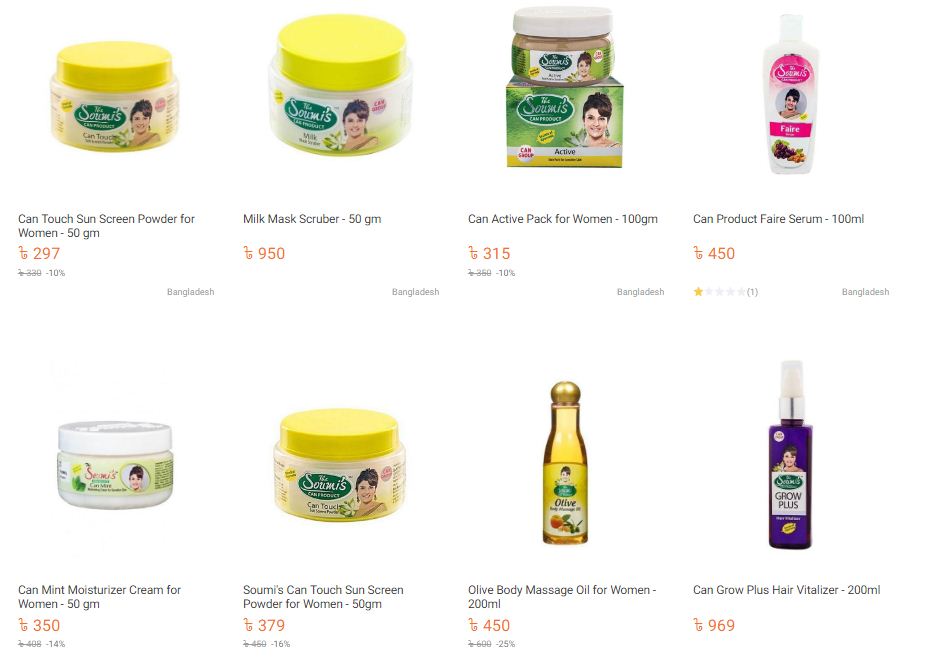Open Can Touch Sun Screen Powder 50 gm title
Screen dimensions: 942x657
pos(106,226)
